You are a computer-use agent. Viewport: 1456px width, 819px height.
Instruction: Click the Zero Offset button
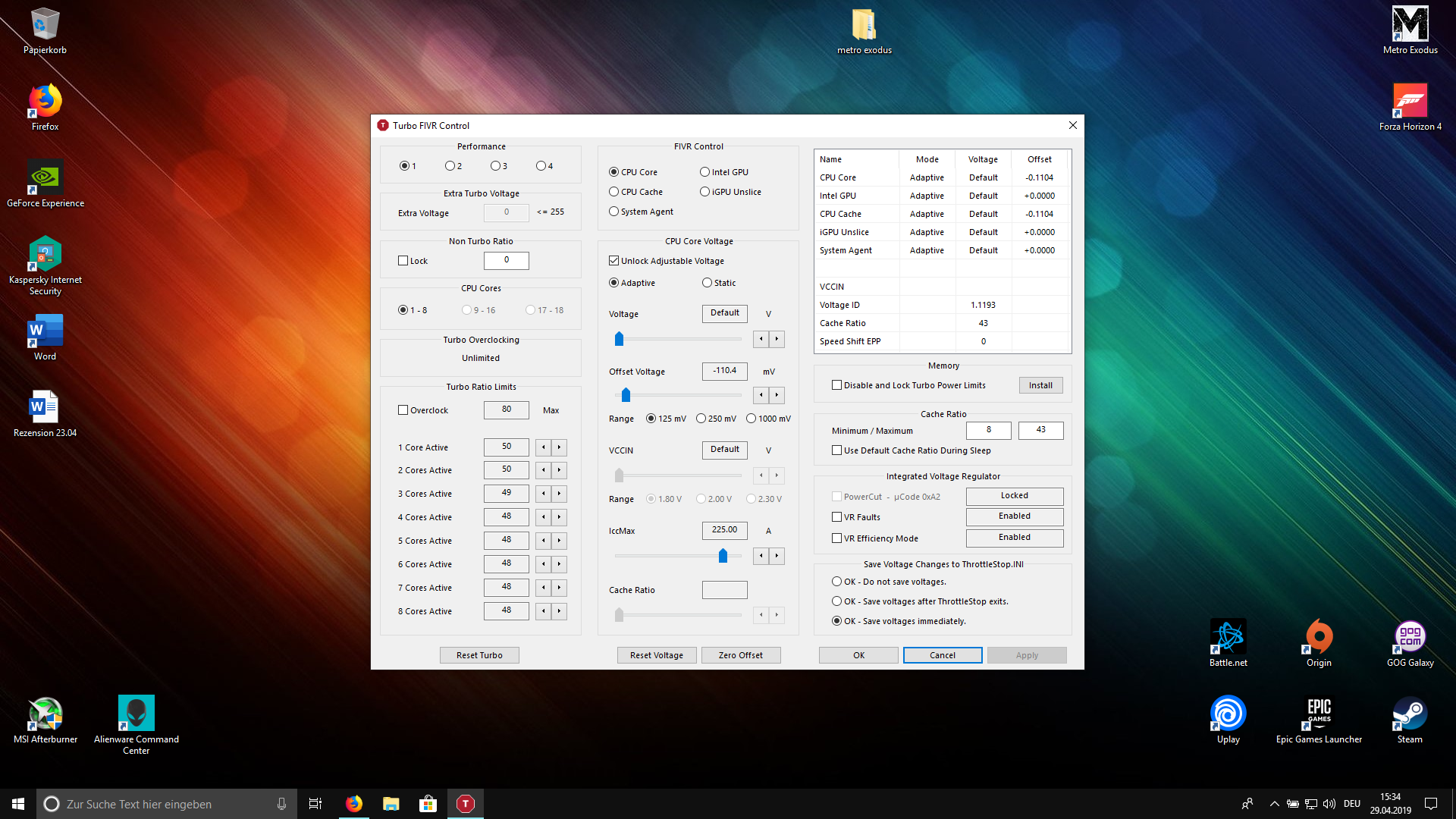click(x=741, y=655)
